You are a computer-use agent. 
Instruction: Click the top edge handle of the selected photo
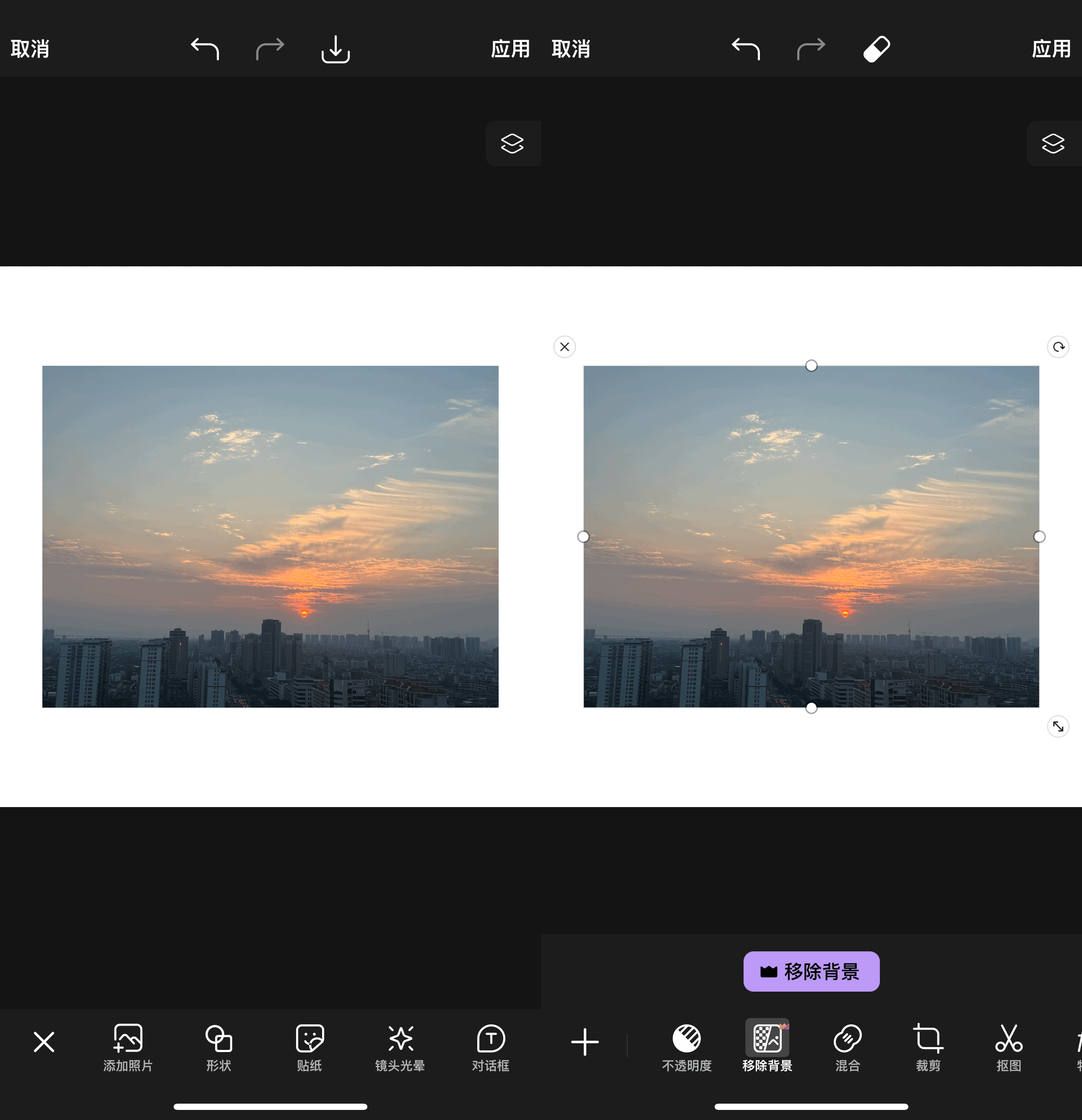[x=811, y=366]
